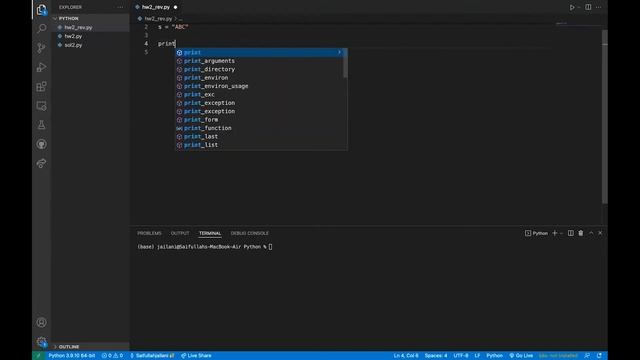
Task: Open the editor More Actions menu
Action: (599, 7)
